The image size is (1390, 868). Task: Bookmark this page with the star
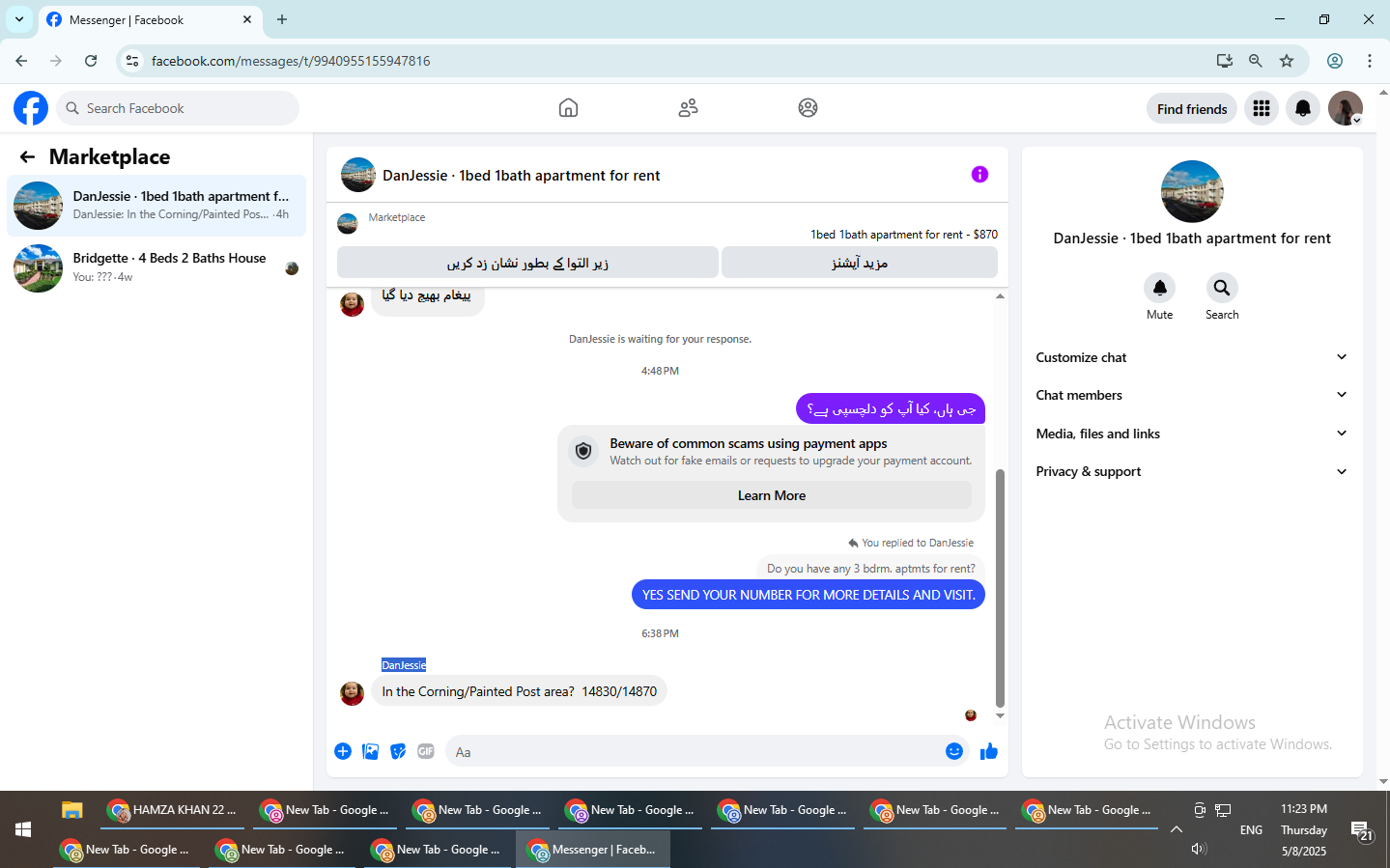pyautogui.click(x=1287, y=61)
